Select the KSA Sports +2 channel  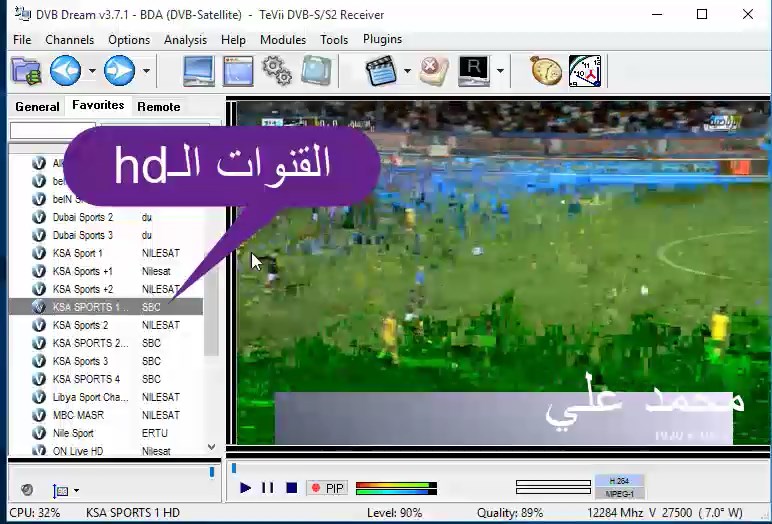click(106, 289)
